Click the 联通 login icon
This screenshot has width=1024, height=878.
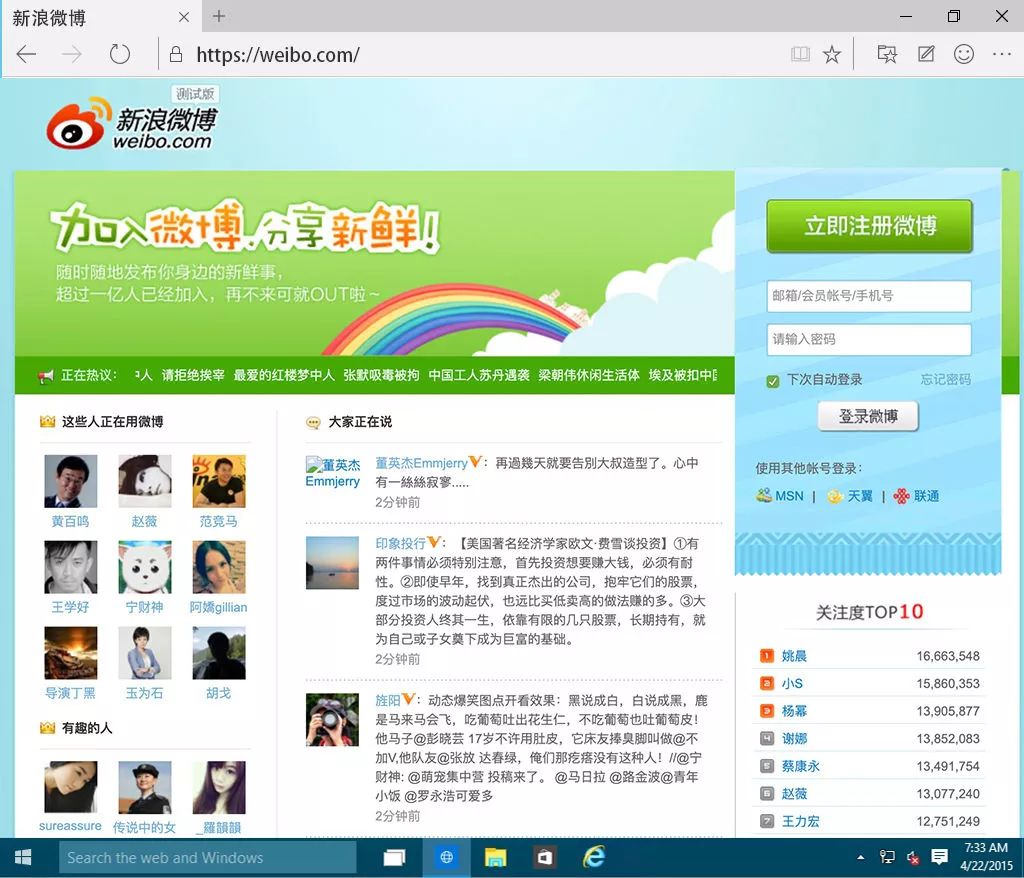901,496
